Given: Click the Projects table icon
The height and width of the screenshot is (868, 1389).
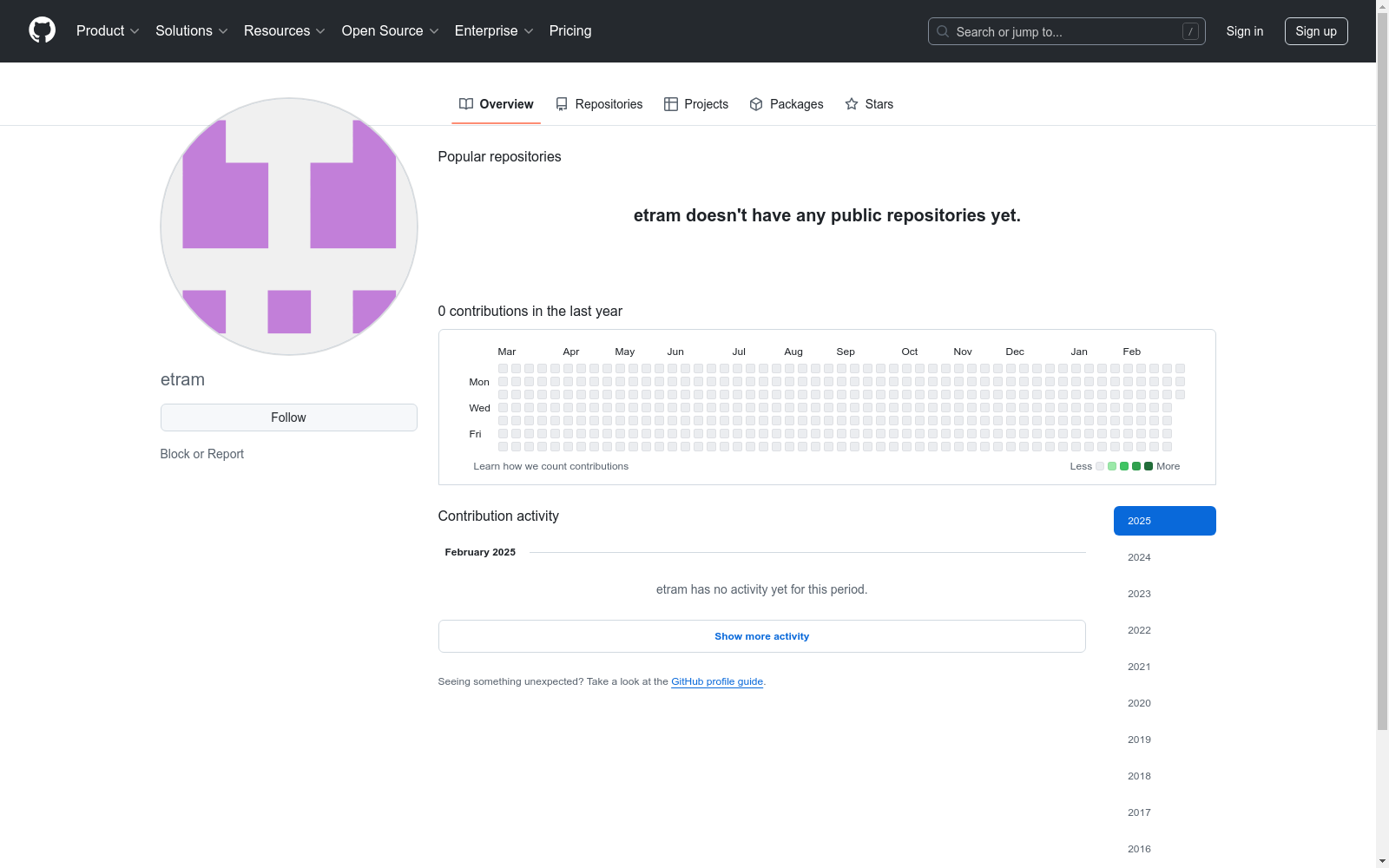Looking at the screenshot, I should [671, 104].
